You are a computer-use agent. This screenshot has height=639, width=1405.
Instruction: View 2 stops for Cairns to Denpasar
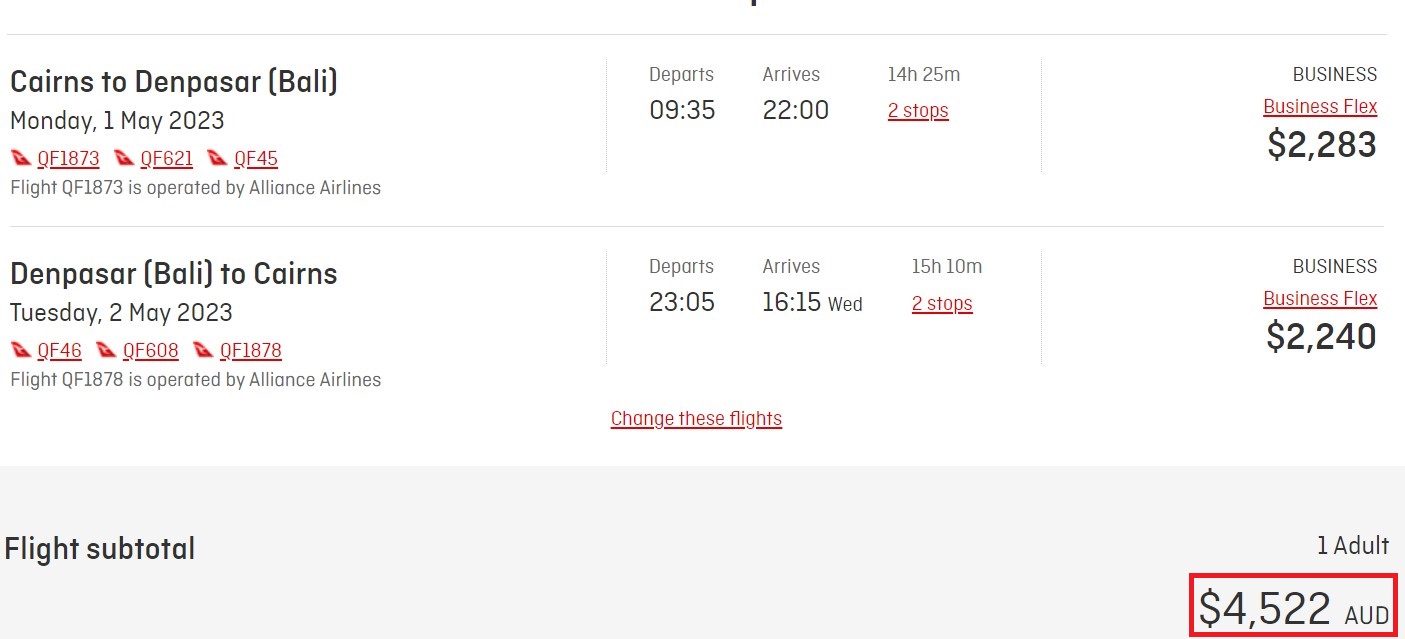click(x=918, y=111)
